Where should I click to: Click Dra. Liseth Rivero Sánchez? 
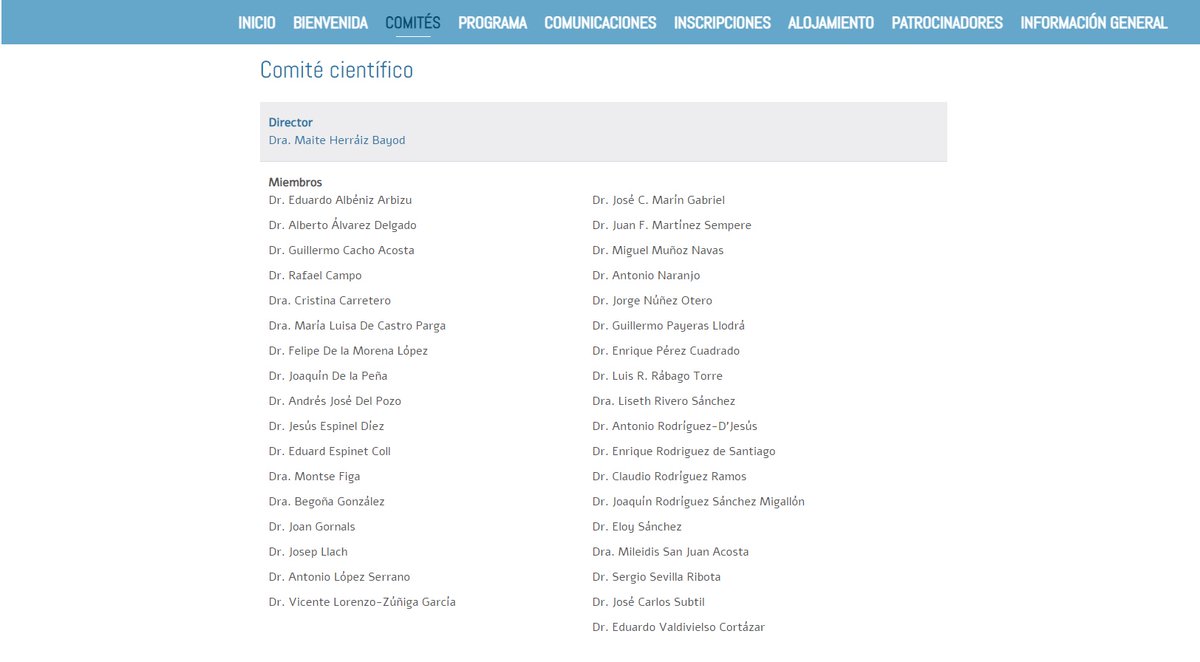pos(663,401)
